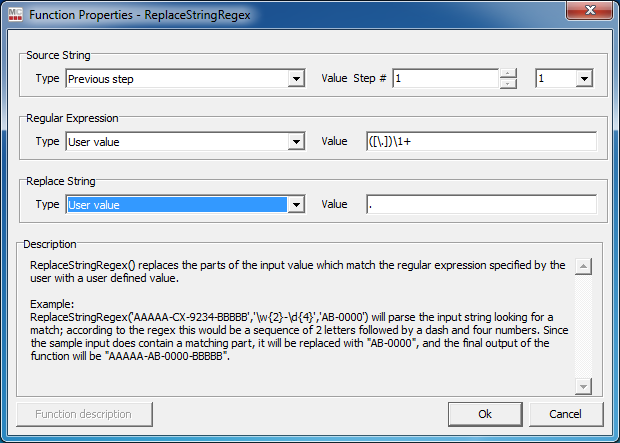
Task: Click the Function description button
Action: click(84, 414)
